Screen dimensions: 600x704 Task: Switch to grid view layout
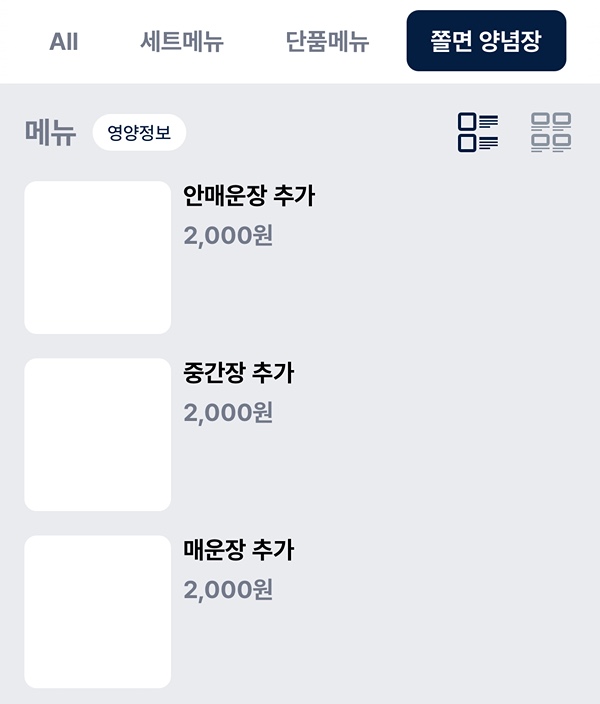click(551, 132)
